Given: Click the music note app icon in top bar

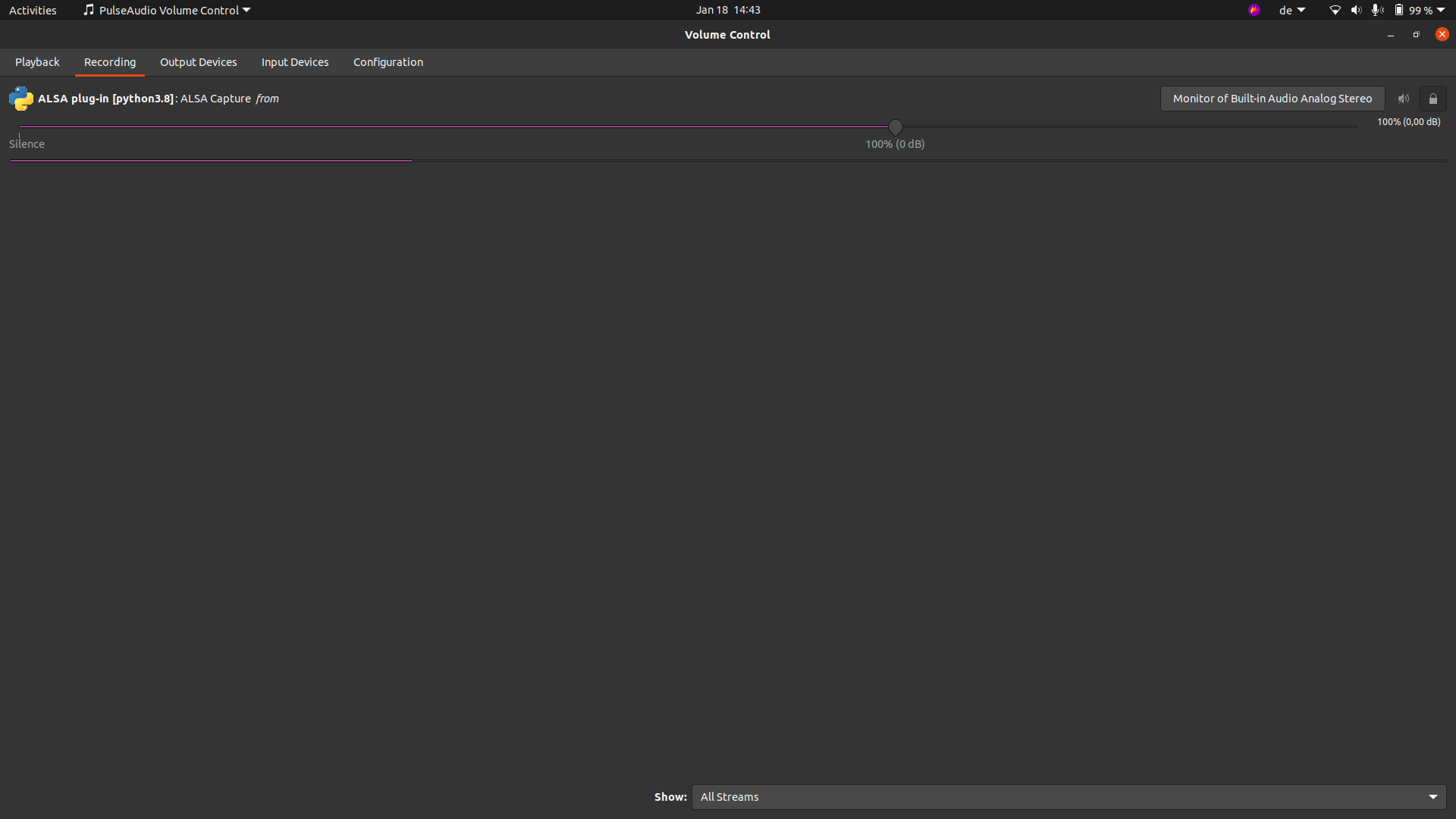Looking at the screenshot, I should click(x=89, y=10).
